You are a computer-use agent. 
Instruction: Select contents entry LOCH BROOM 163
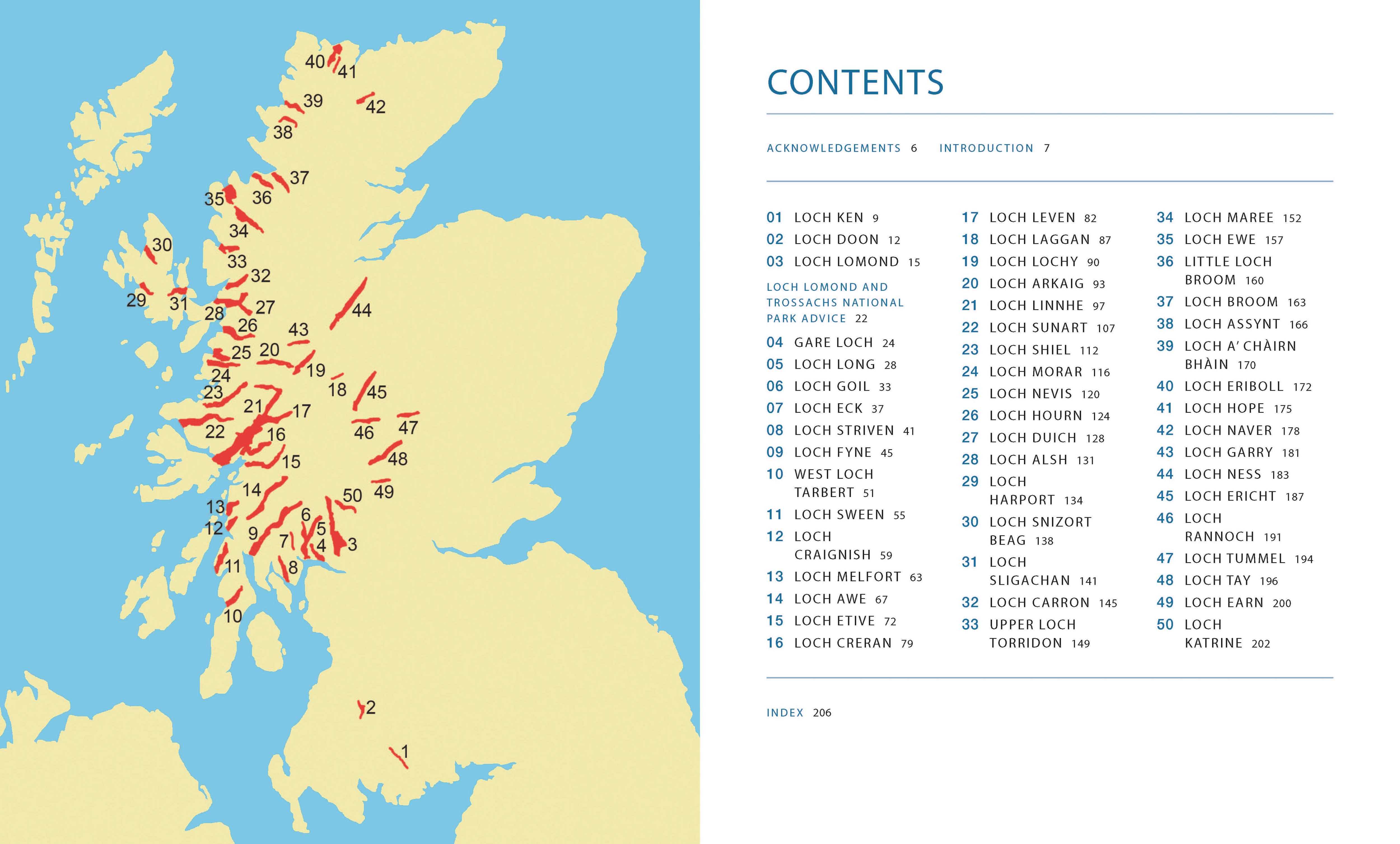[x=1231, y=302]
